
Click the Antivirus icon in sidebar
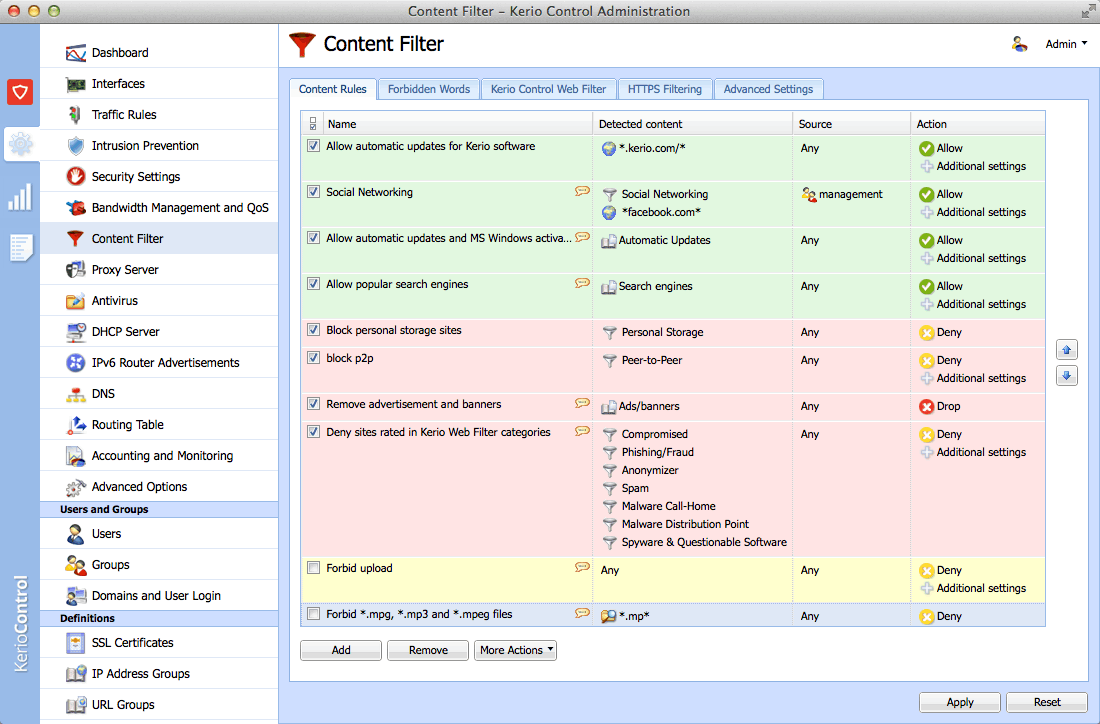coord(75,301)
